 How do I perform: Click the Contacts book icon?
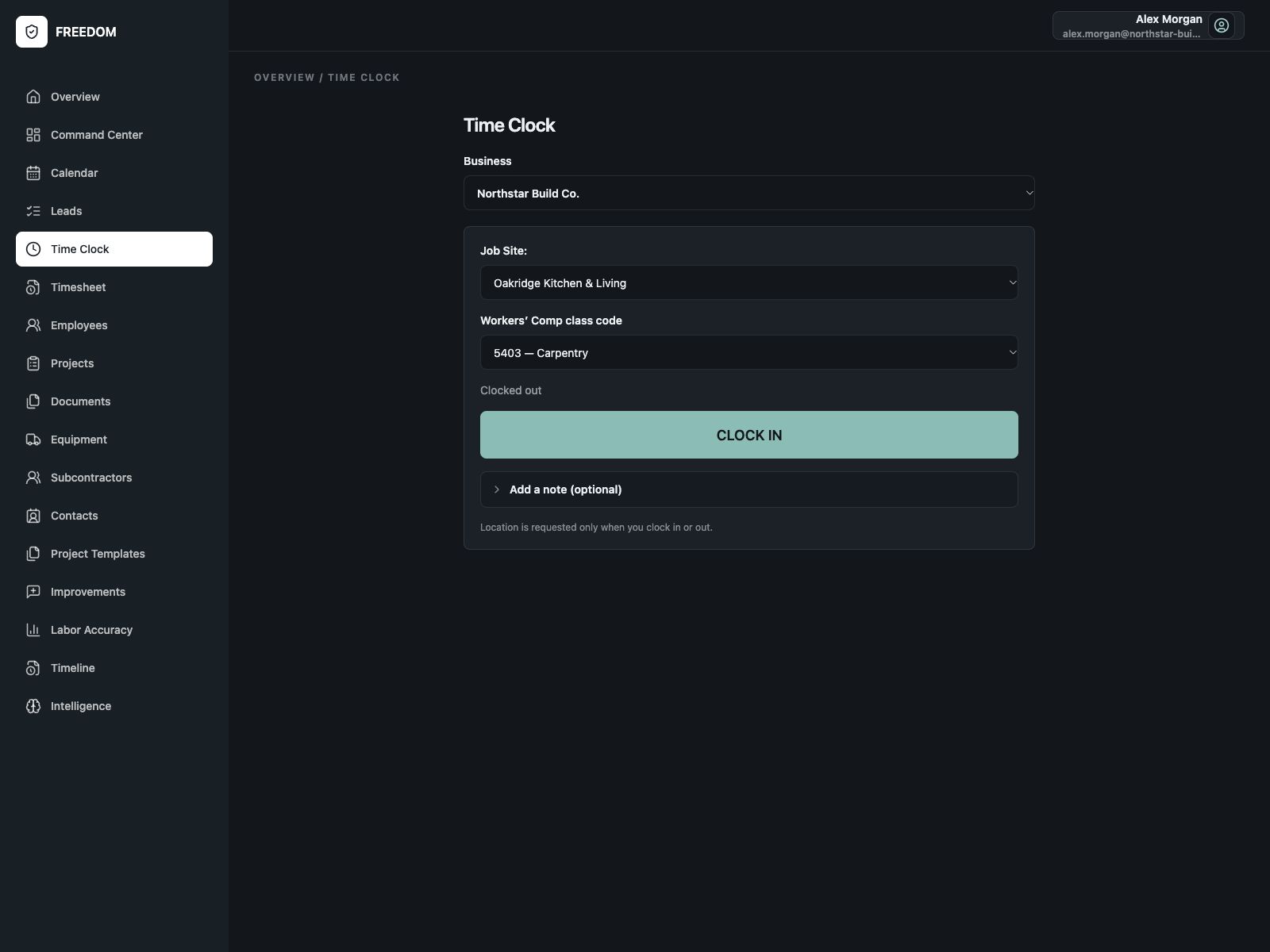[x=33, y=516]
